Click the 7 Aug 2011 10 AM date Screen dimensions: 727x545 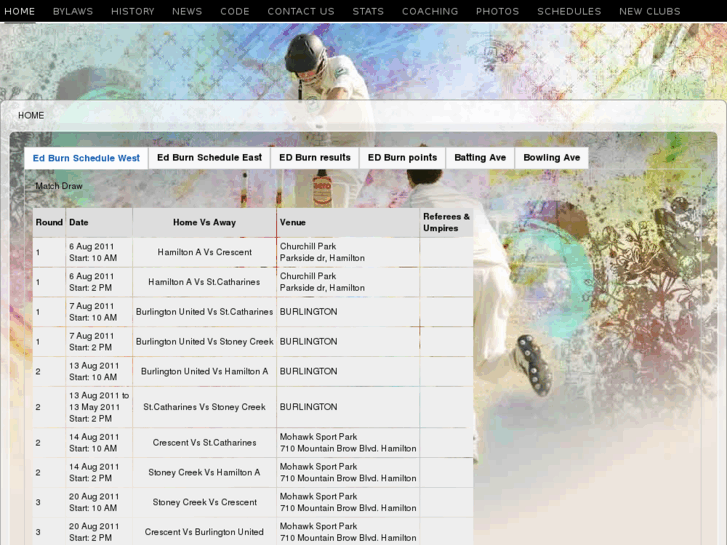point(93,312)
